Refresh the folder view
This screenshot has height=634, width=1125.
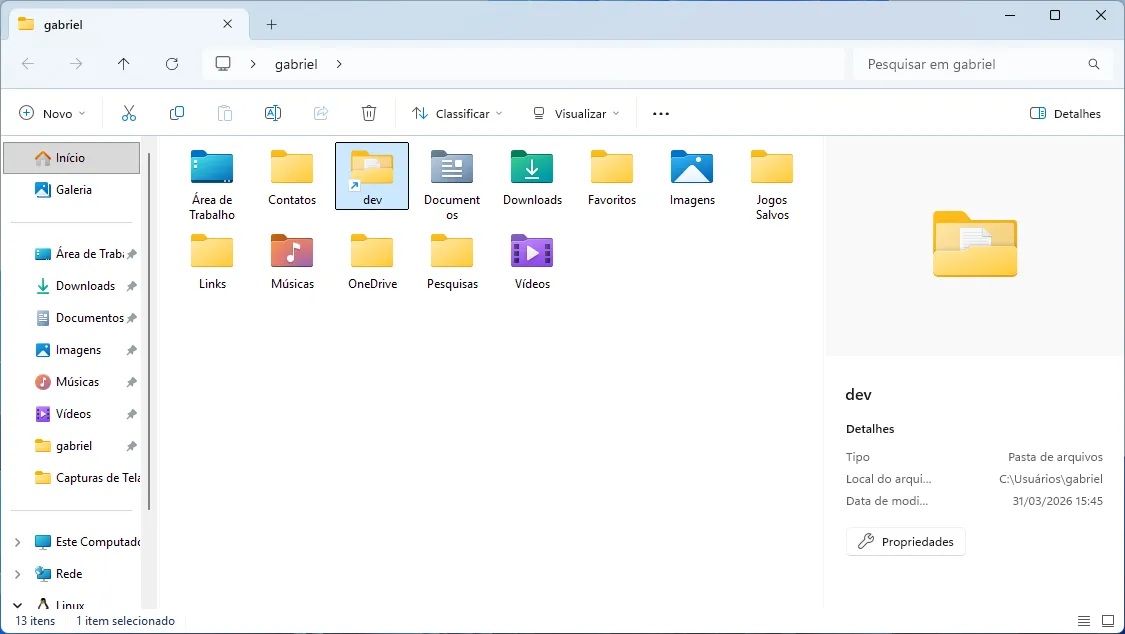tap(171, 63)
